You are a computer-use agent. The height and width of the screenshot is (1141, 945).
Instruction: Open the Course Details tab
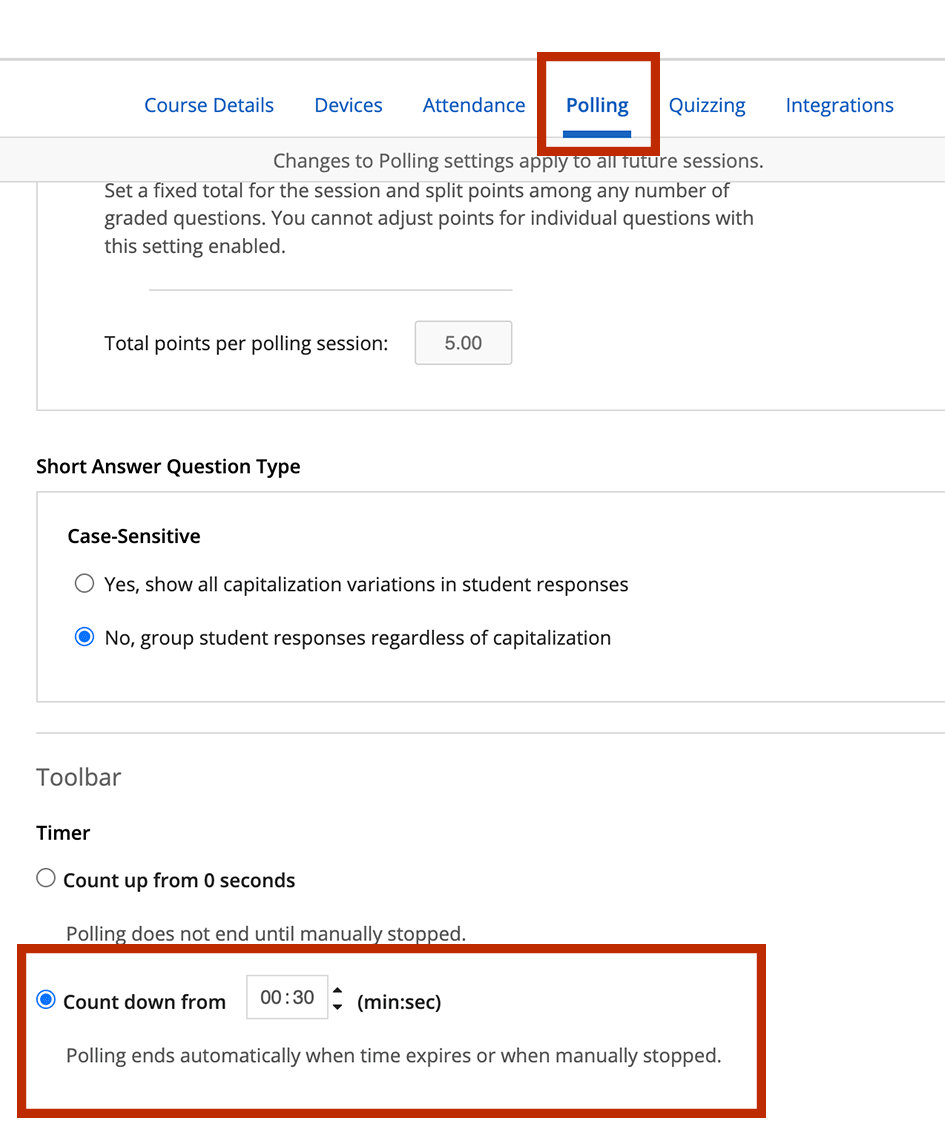pyautogui.click(x=209, y=106)
